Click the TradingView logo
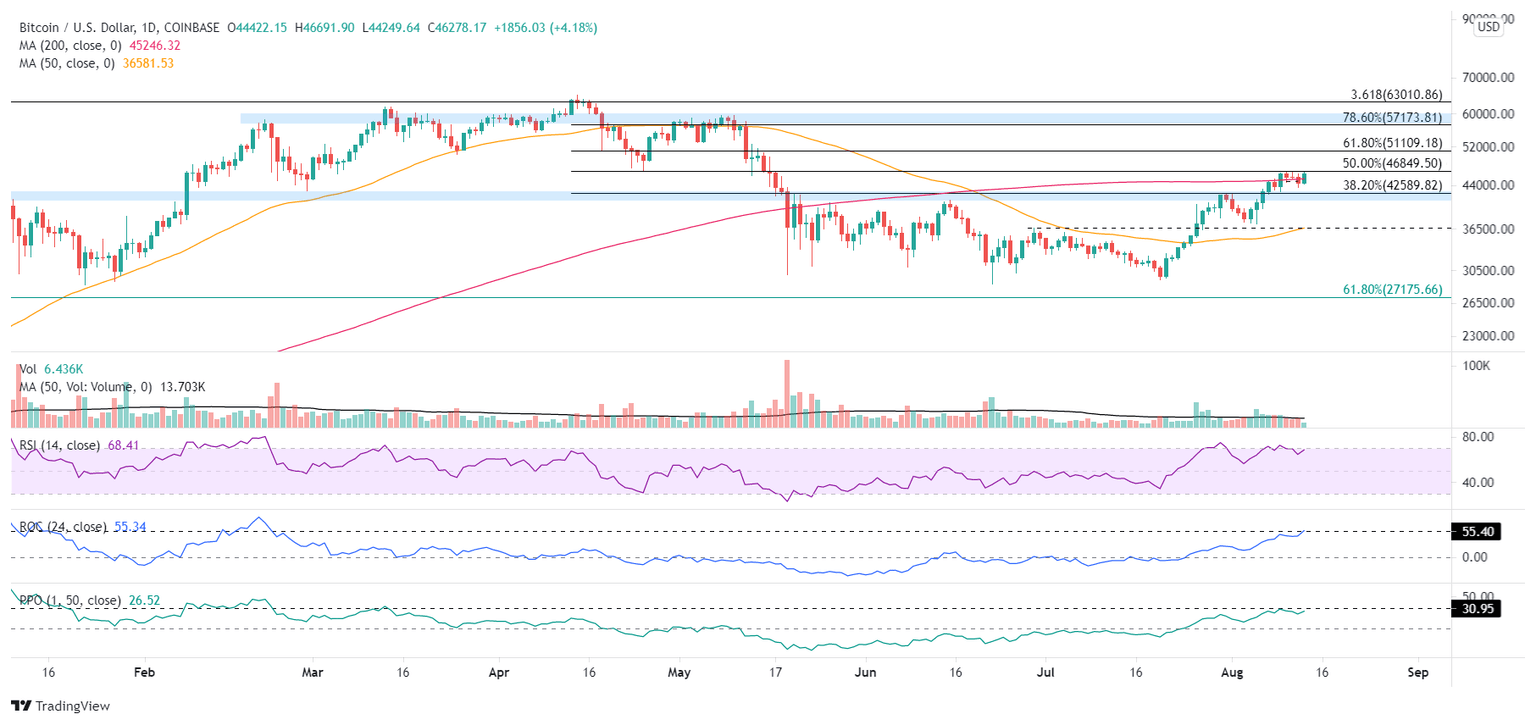The height and width of the screenshot is (724, 1536). 60,706
